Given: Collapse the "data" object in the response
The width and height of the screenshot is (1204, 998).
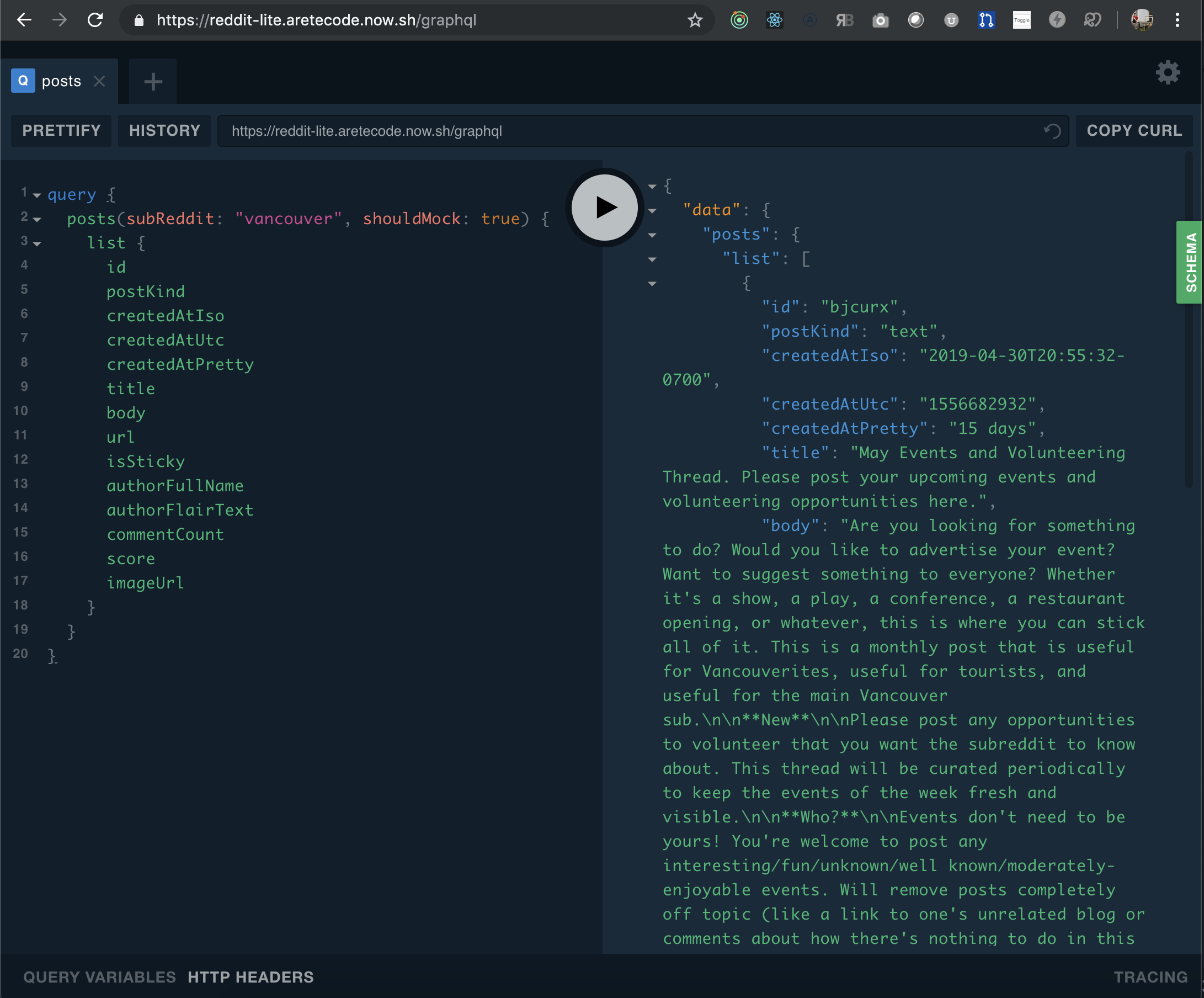Looking at the screenshot, I should point(653,211).
